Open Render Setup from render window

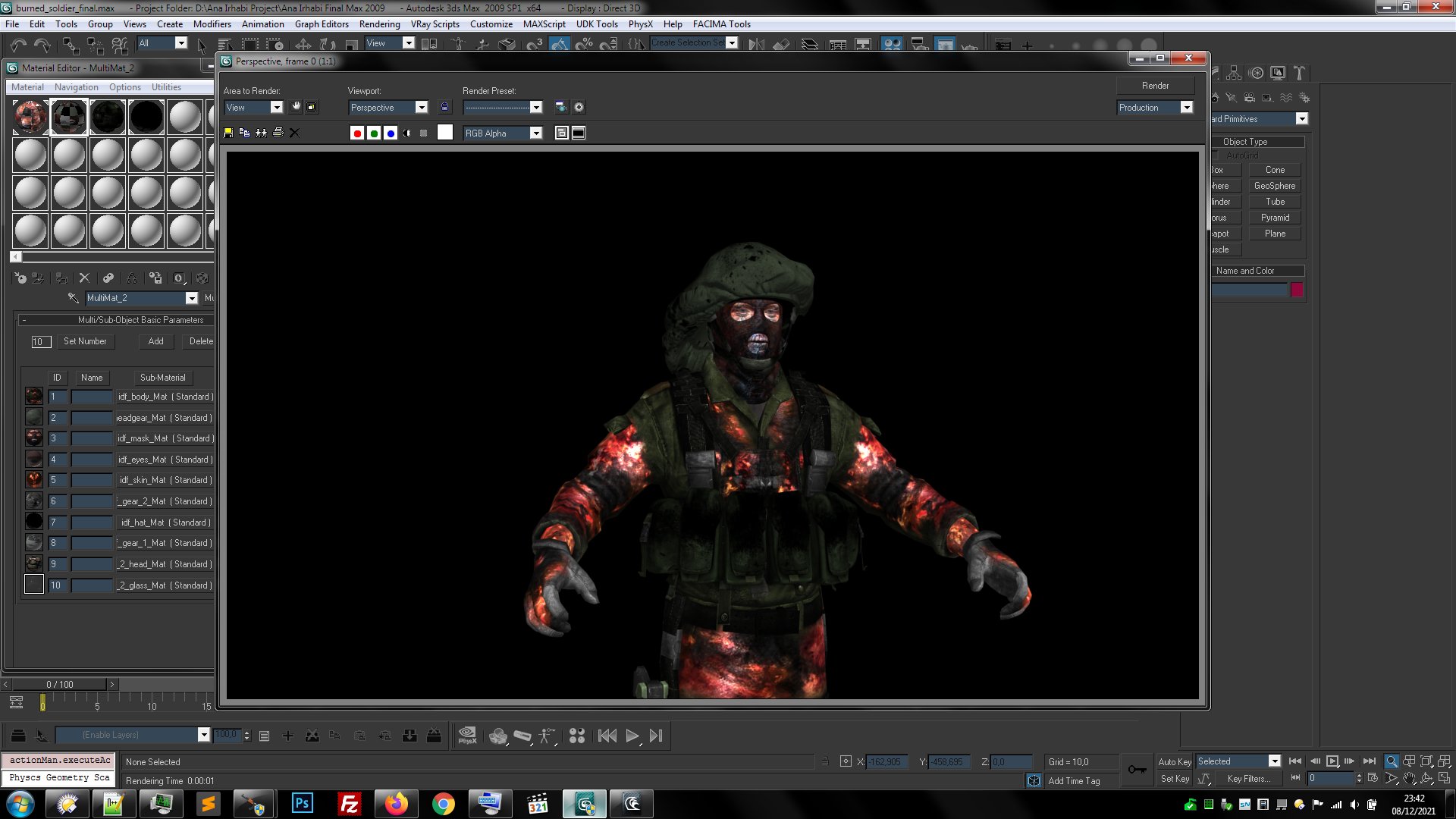[x=560, y=108]
